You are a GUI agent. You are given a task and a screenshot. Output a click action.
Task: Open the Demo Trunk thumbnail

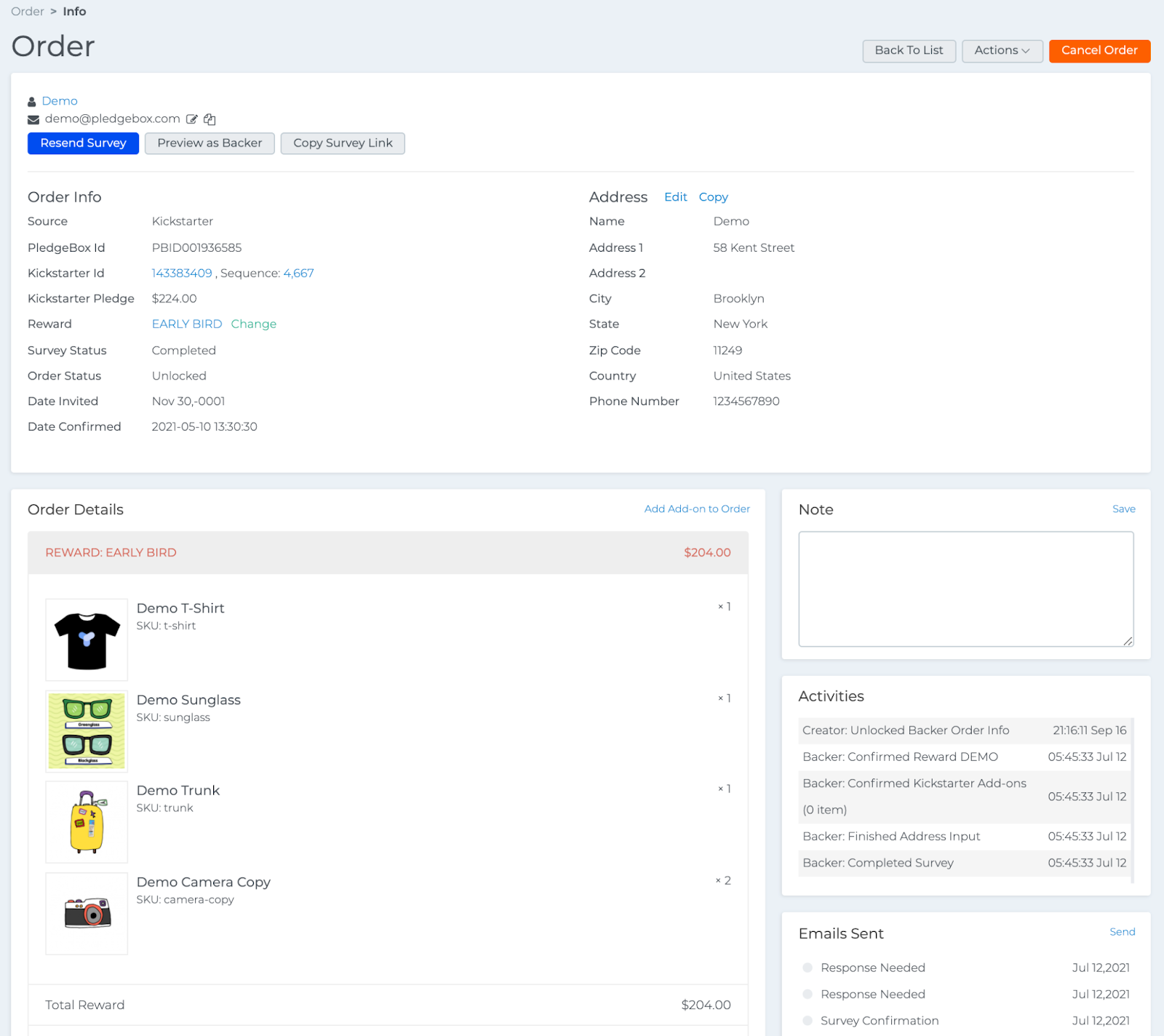87,822
